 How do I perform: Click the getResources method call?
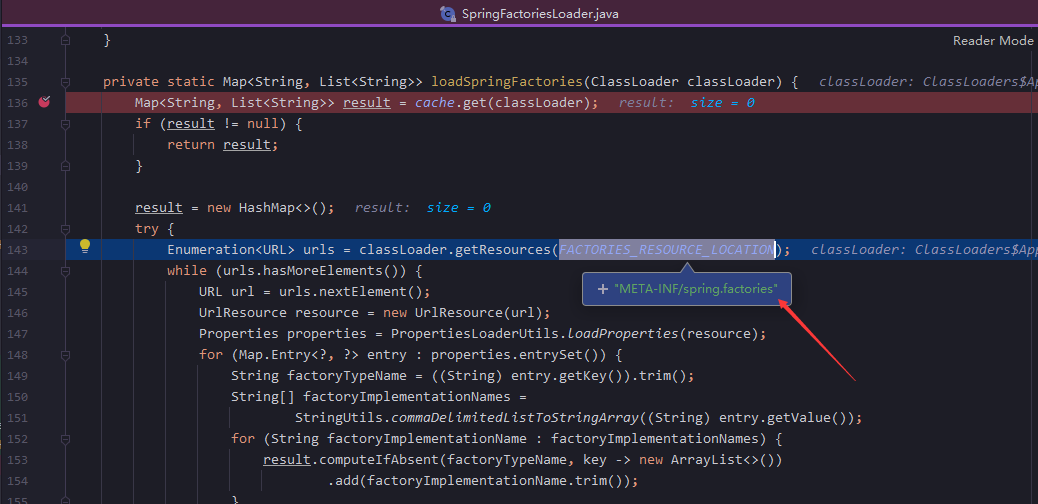[503, 250]
